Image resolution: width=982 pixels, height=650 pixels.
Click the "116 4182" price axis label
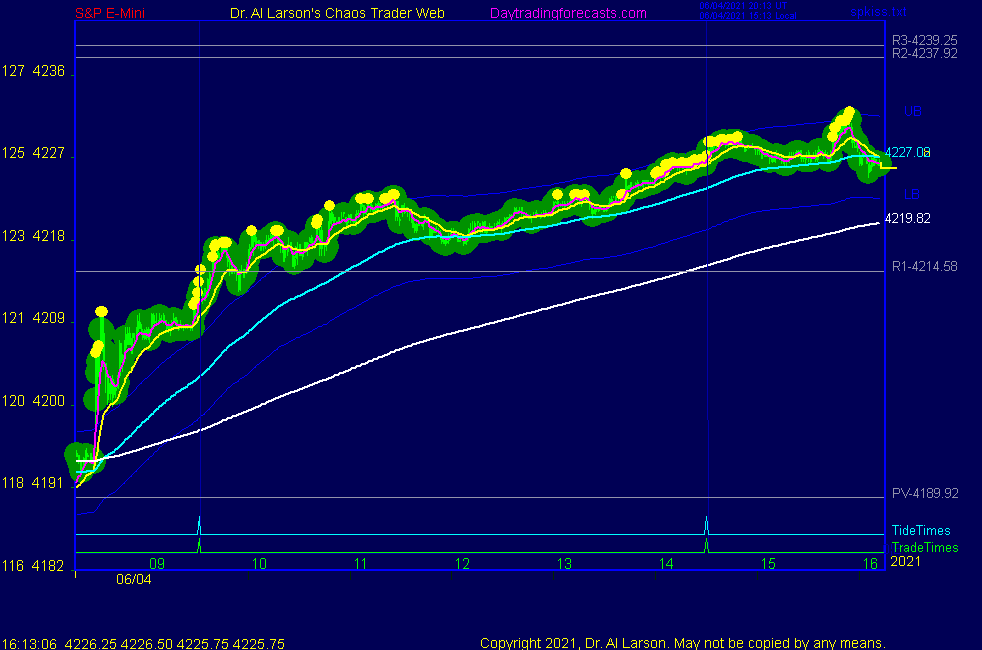coord(33,566)
